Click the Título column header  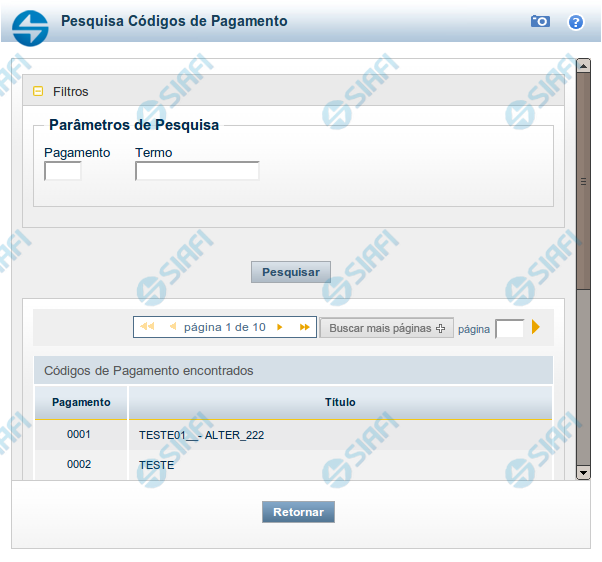coord(340,402)
